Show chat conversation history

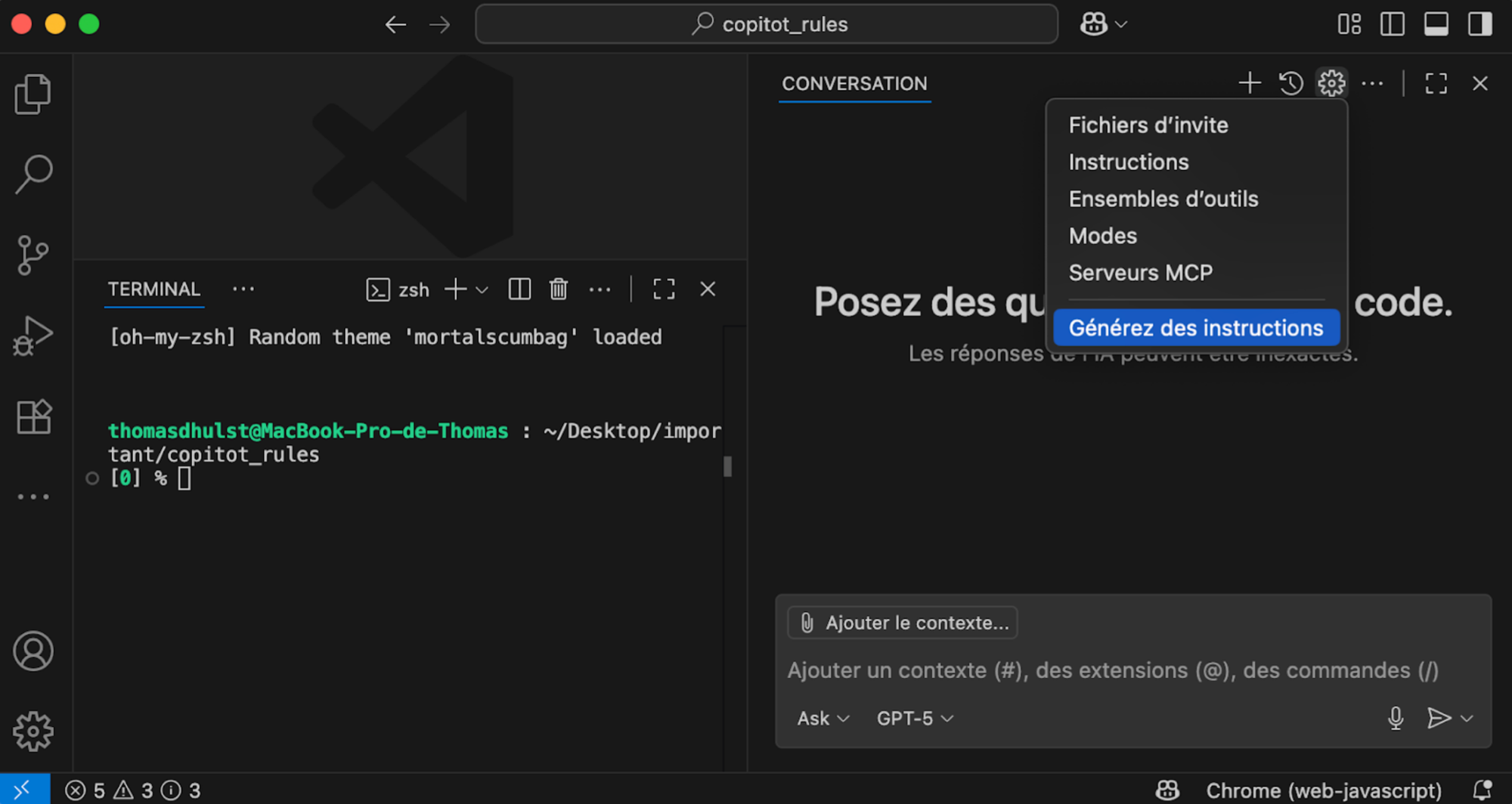tap(1292, 83)
